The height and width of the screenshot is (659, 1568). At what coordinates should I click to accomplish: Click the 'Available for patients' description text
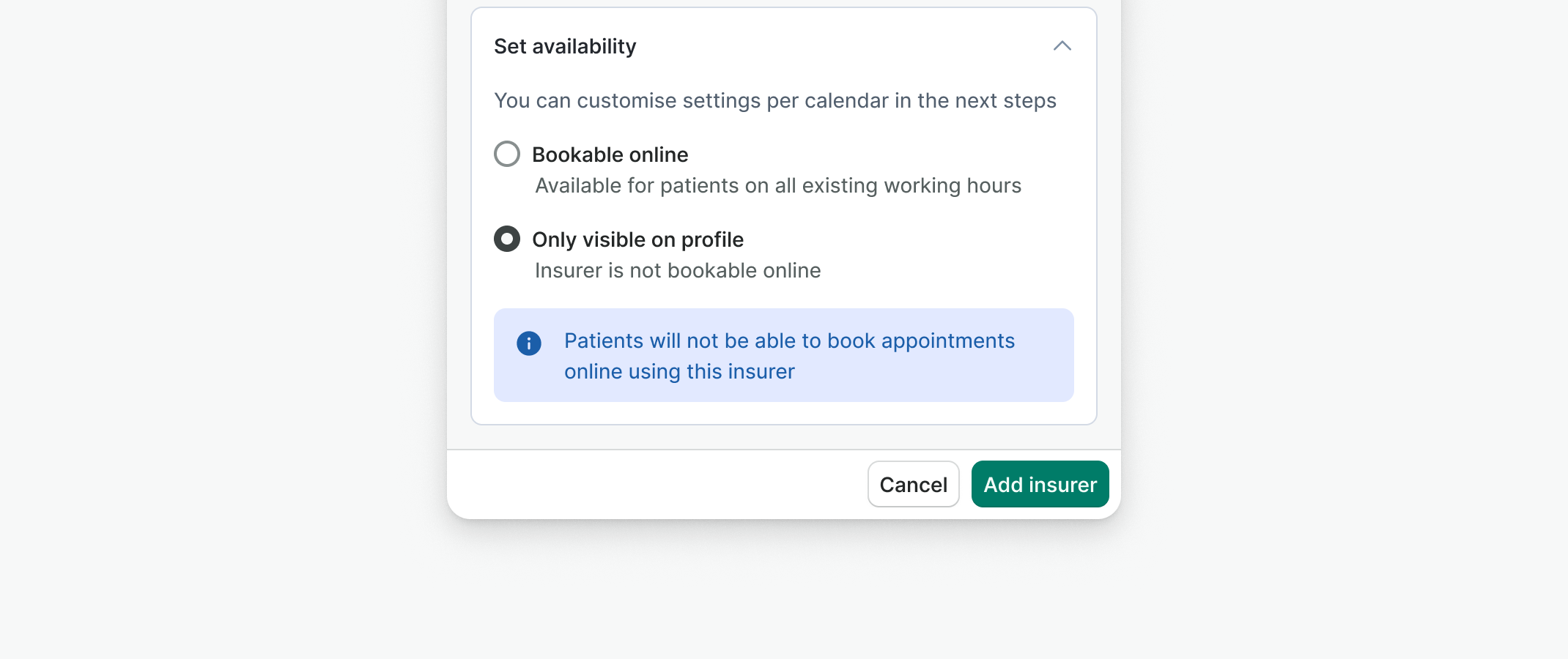click(777, 186)
